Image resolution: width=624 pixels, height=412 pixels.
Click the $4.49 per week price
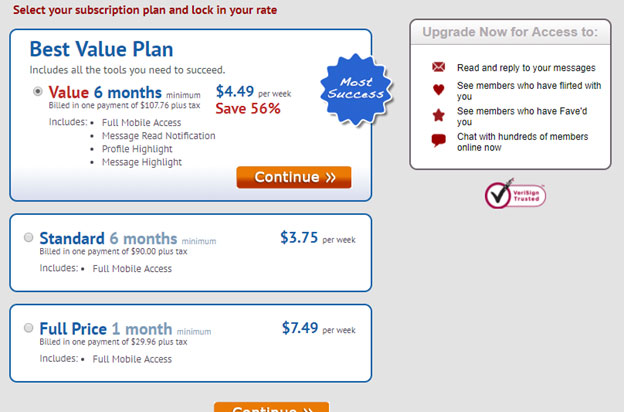point(254,92)
